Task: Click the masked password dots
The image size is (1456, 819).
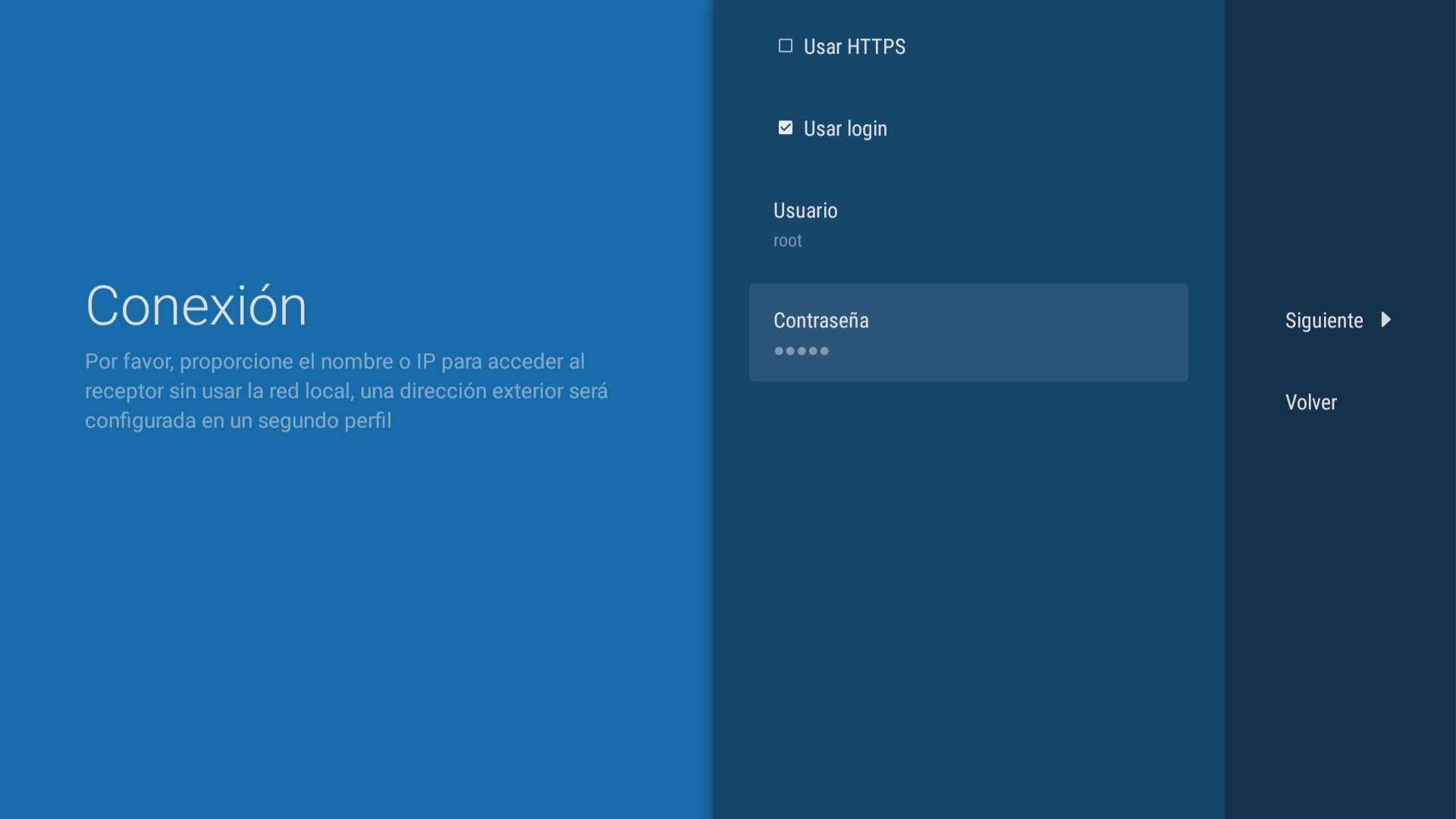Action: tap(802, 351)
